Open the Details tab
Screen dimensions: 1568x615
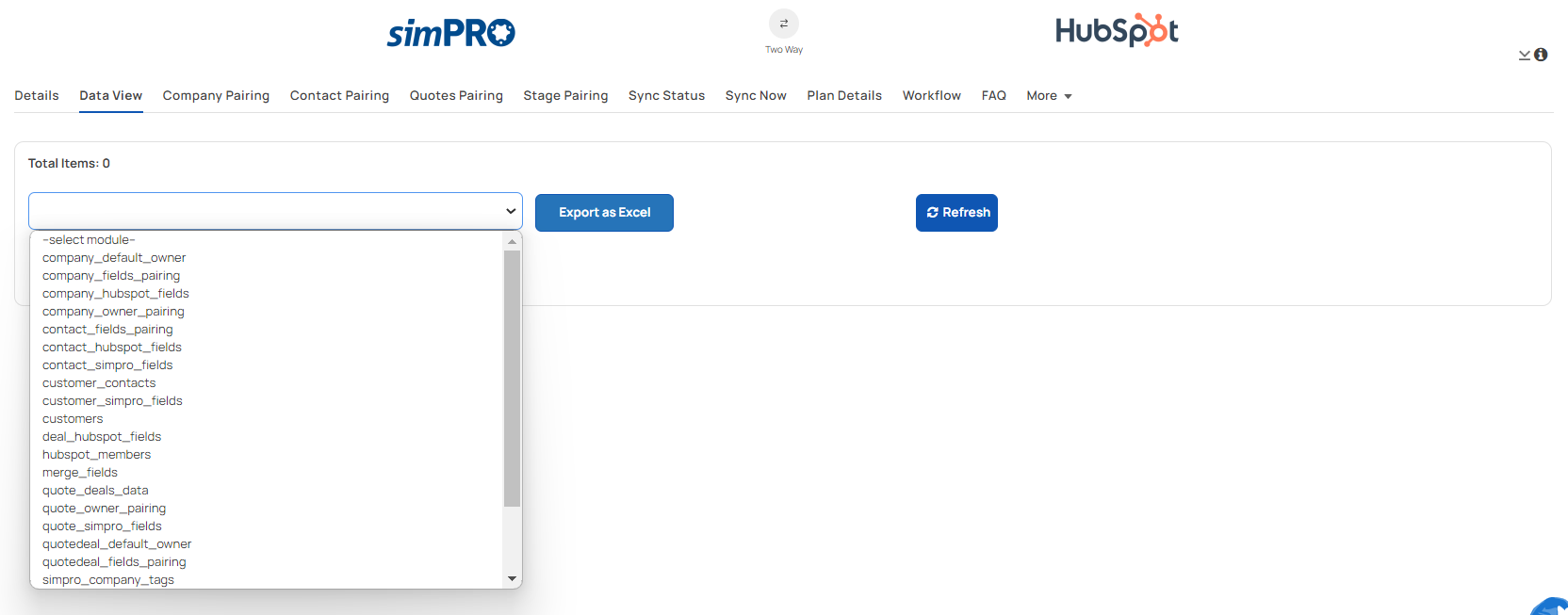[x=37, y=95]
